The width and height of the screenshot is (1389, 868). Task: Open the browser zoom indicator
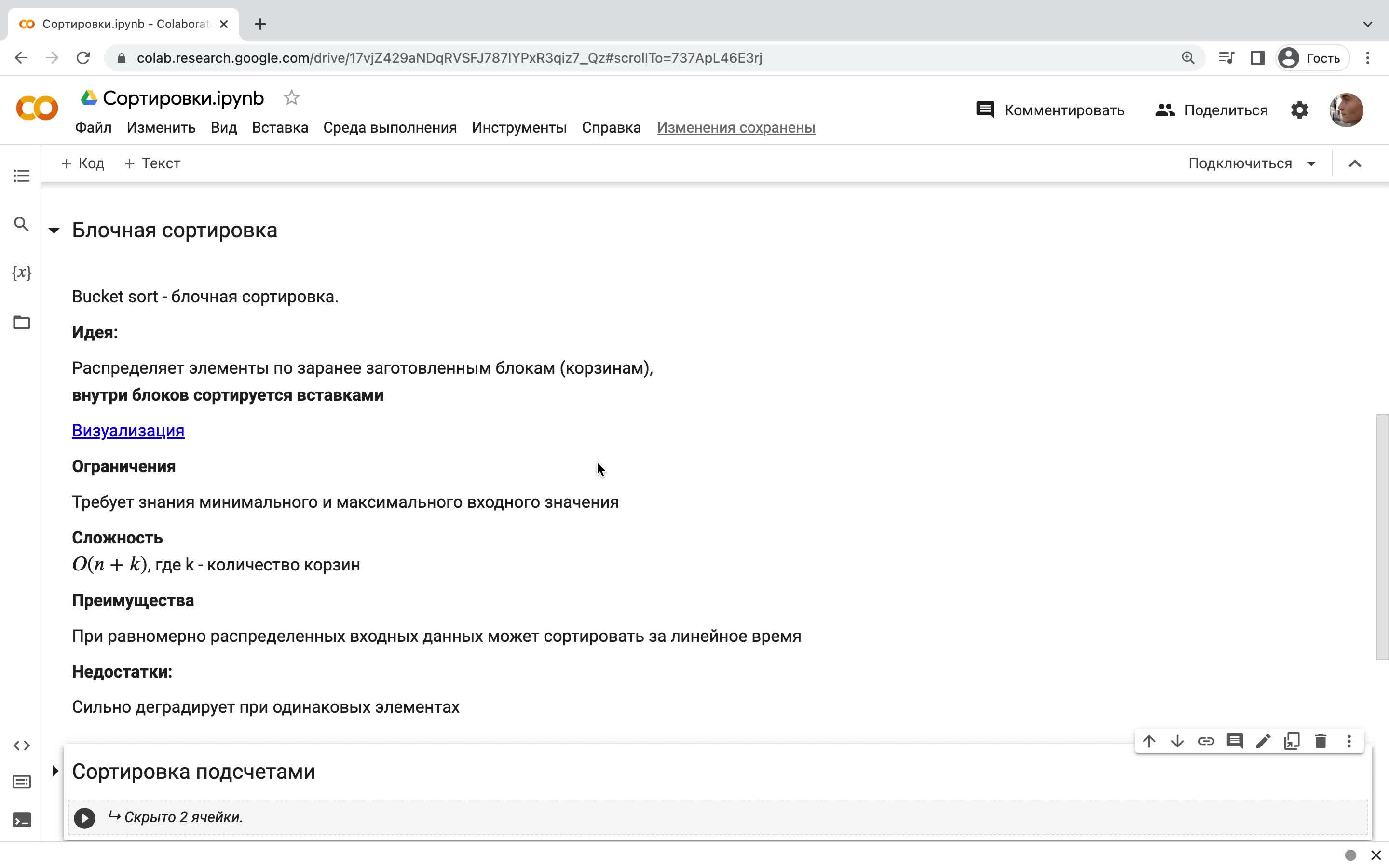coord(1187,58)
